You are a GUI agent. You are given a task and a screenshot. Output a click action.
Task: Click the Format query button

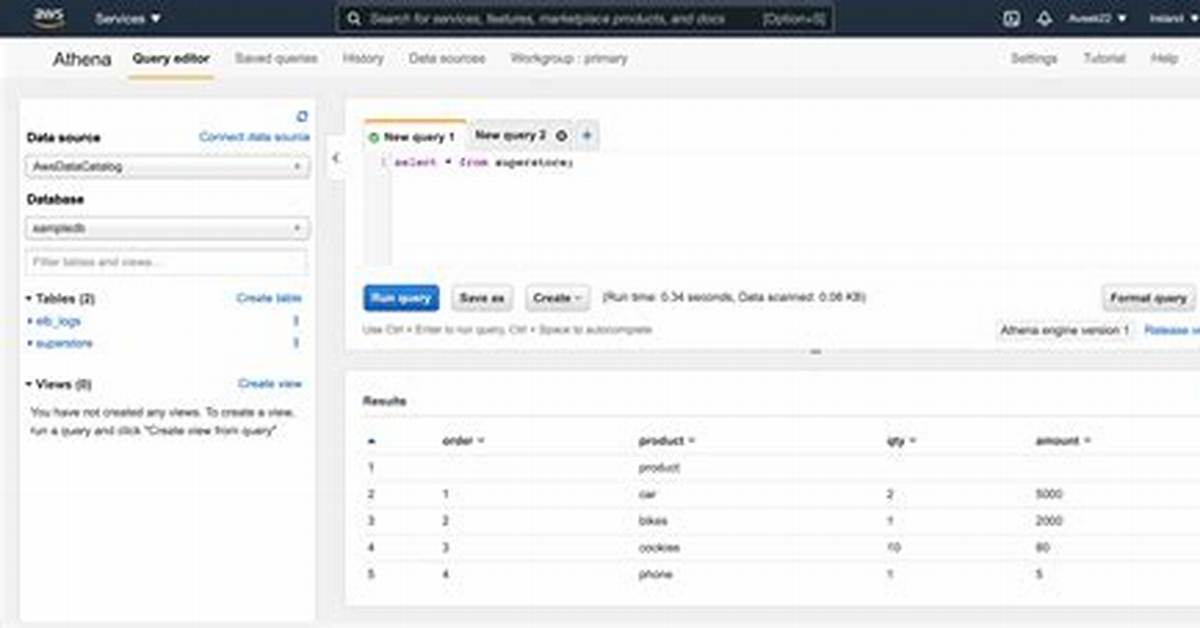tap(1149, 298)
